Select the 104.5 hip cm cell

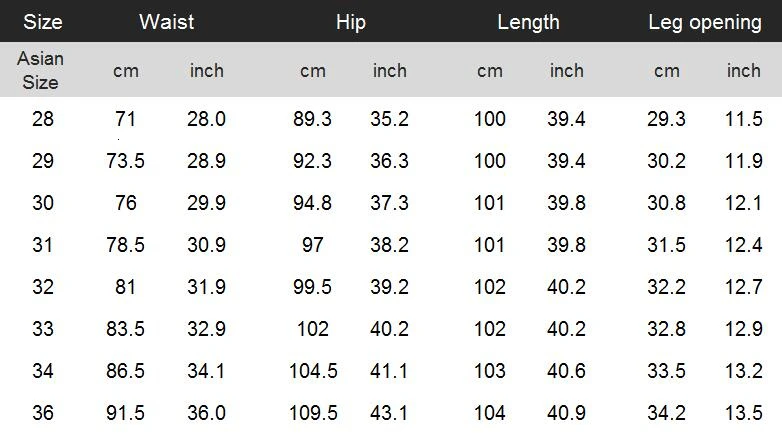[x=313, y=371]
